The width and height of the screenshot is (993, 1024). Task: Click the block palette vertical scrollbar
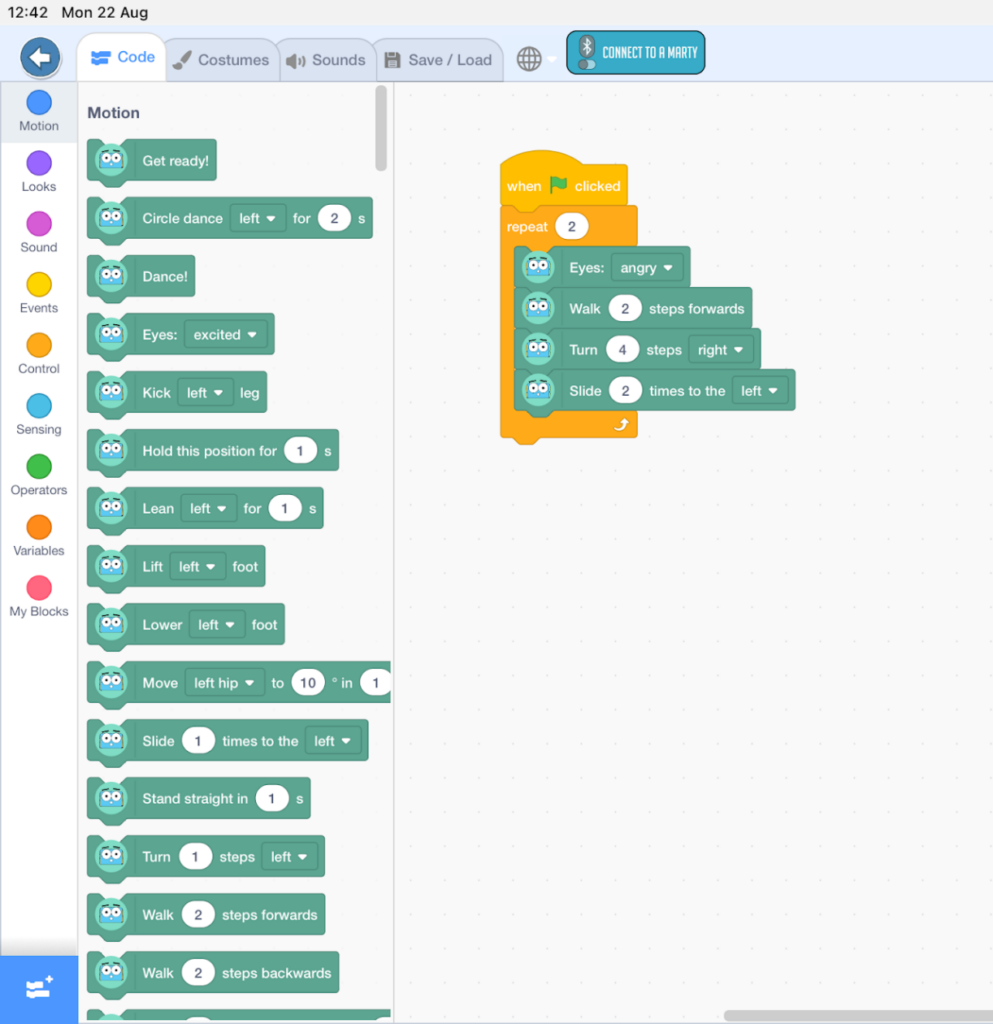click(381, 128)
